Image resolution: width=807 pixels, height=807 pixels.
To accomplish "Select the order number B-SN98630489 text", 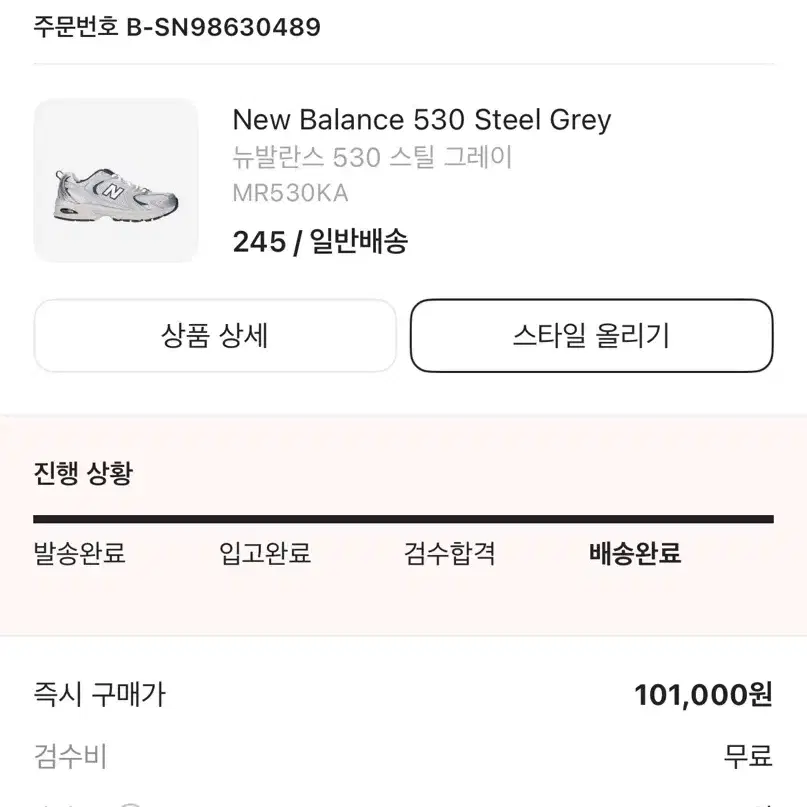I will click(224, 27).
